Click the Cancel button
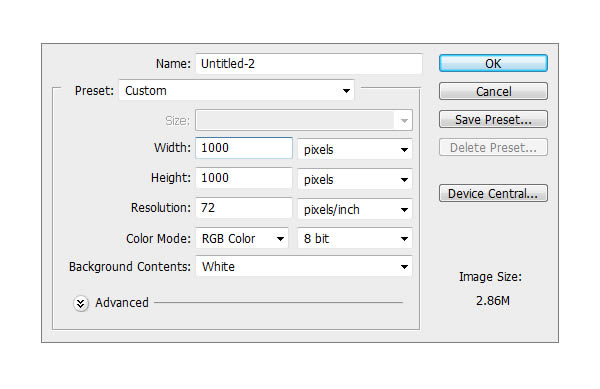600x389 pixels. coord(493,91)
